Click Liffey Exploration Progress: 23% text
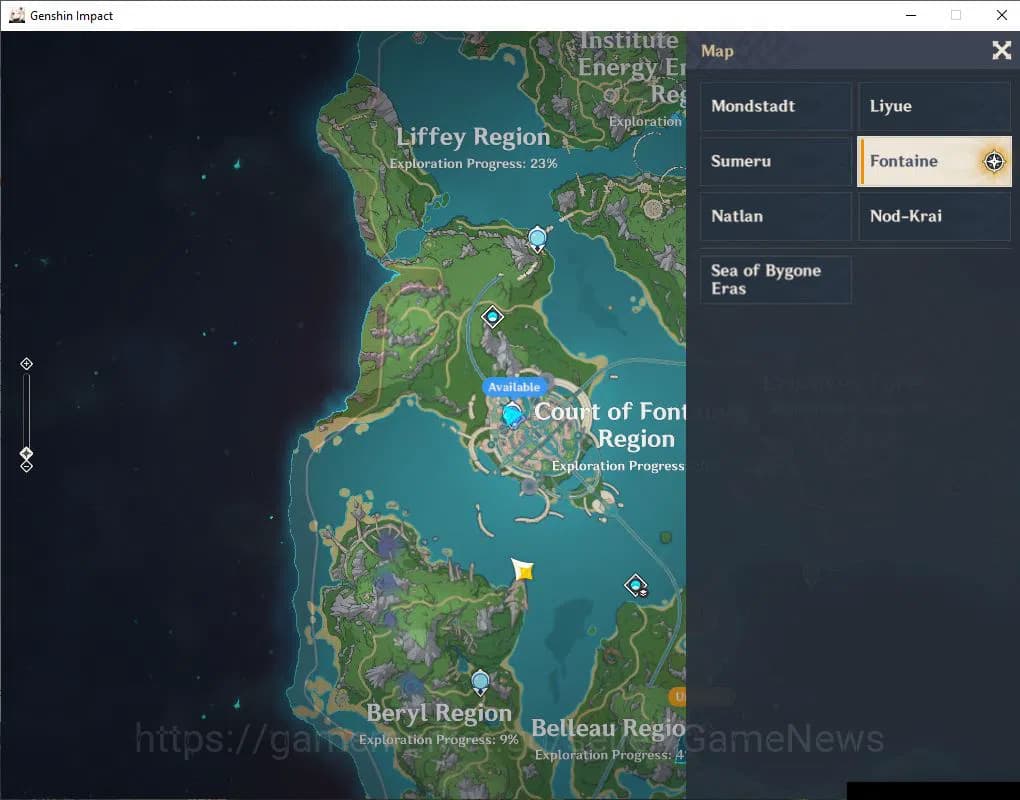 pyautogui.click(x=473, y=163)
